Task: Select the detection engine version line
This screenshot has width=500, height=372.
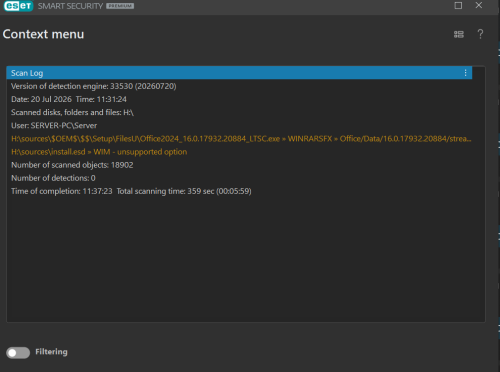Action: [x=239, y=86]
